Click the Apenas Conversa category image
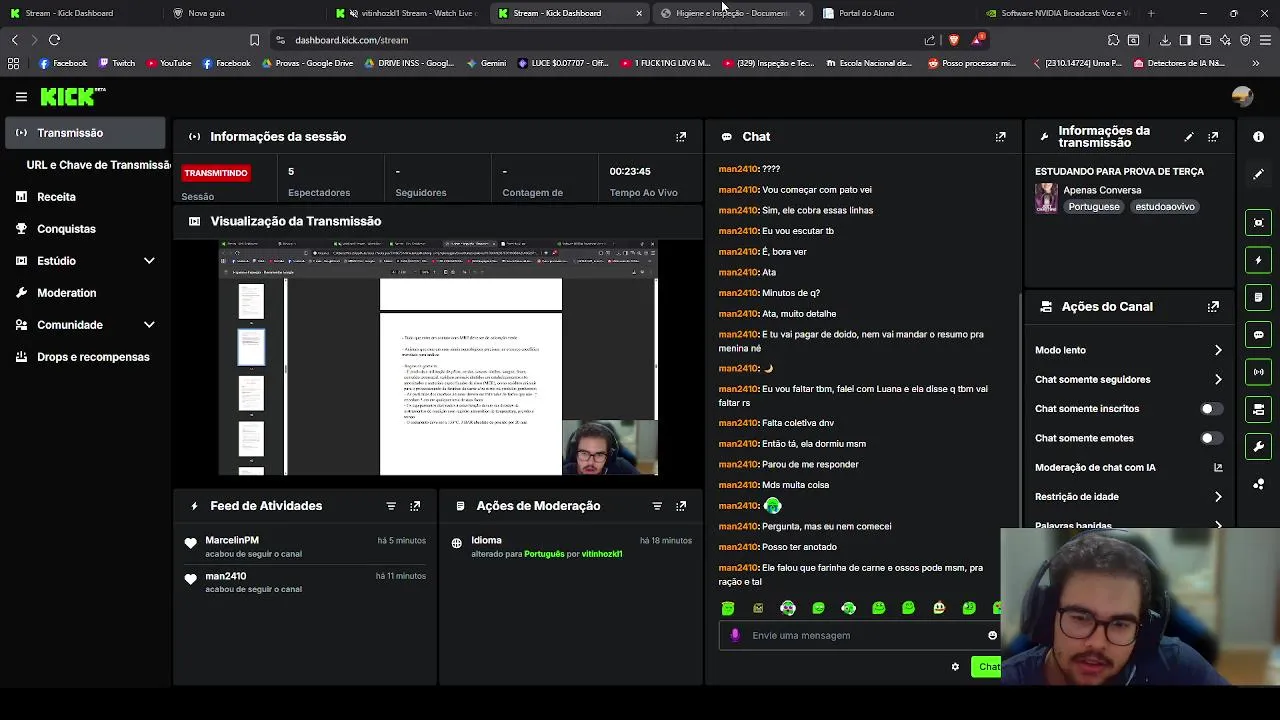The width and height of the screenshot is (1280, 720). coord(1046,198)
